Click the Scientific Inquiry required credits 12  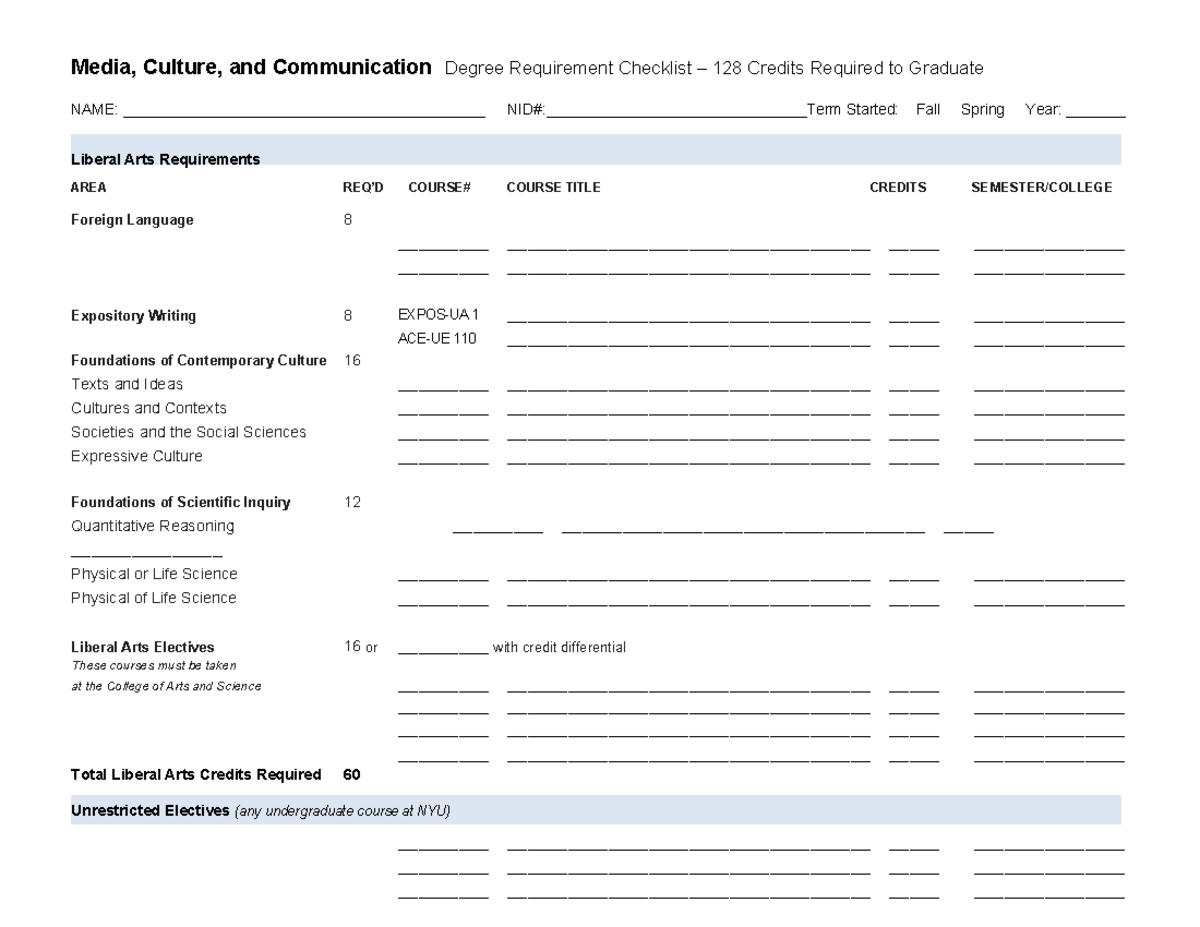(352, 502)
